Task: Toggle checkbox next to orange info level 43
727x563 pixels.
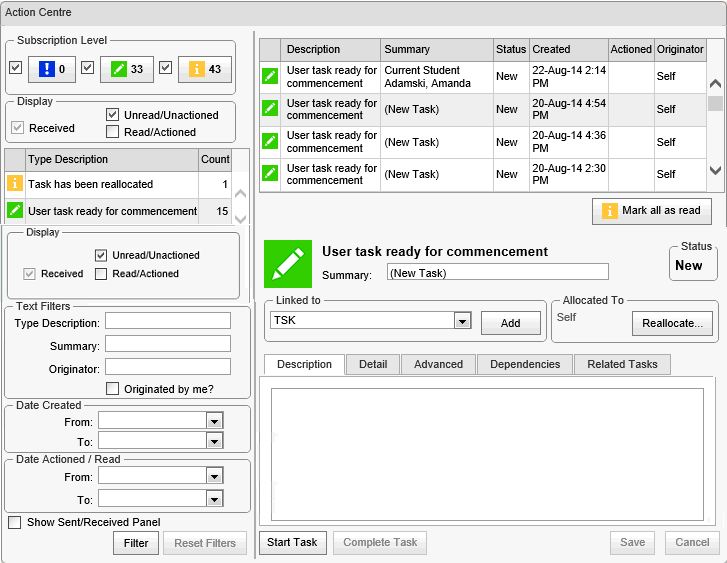Action: click(x=166, y=68)
